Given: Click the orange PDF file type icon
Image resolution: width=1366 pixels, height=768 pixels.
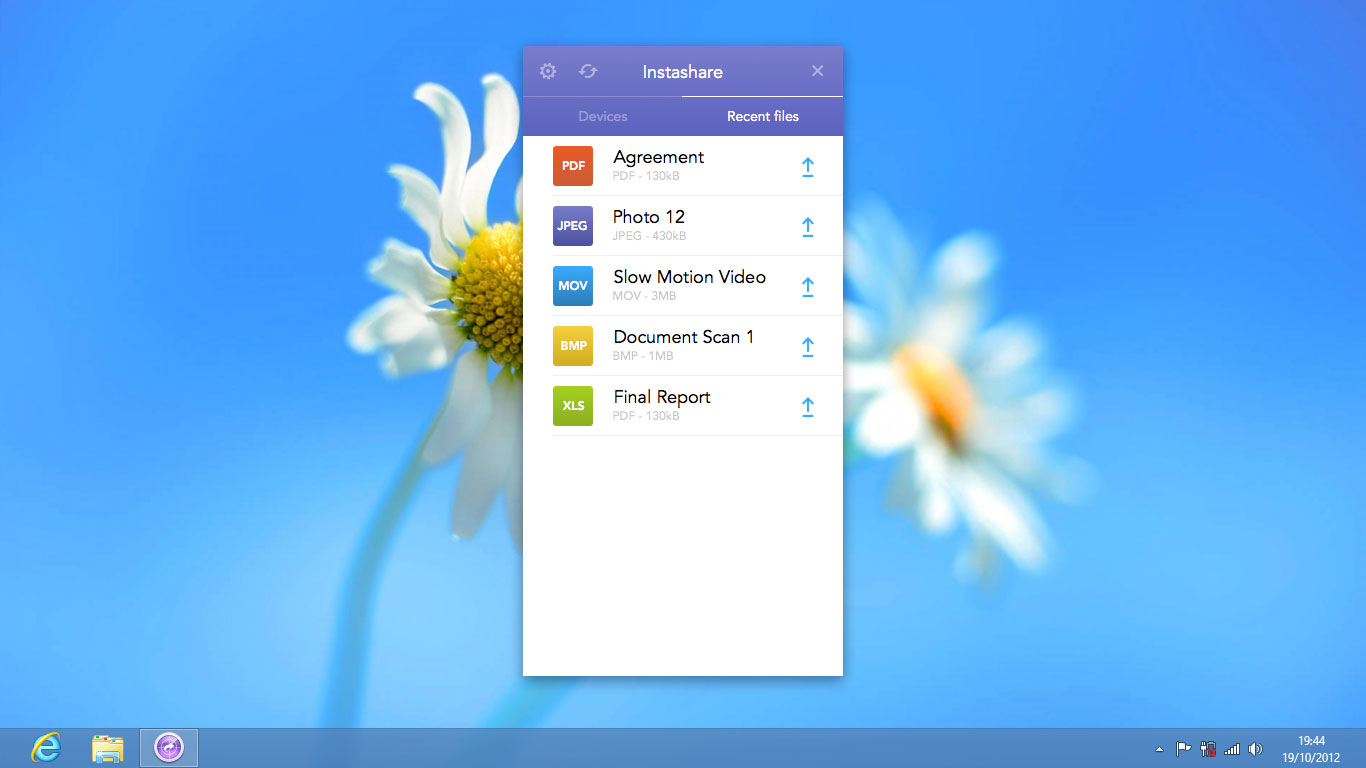Looking at the screenshot, I should [x=573, y=166].
